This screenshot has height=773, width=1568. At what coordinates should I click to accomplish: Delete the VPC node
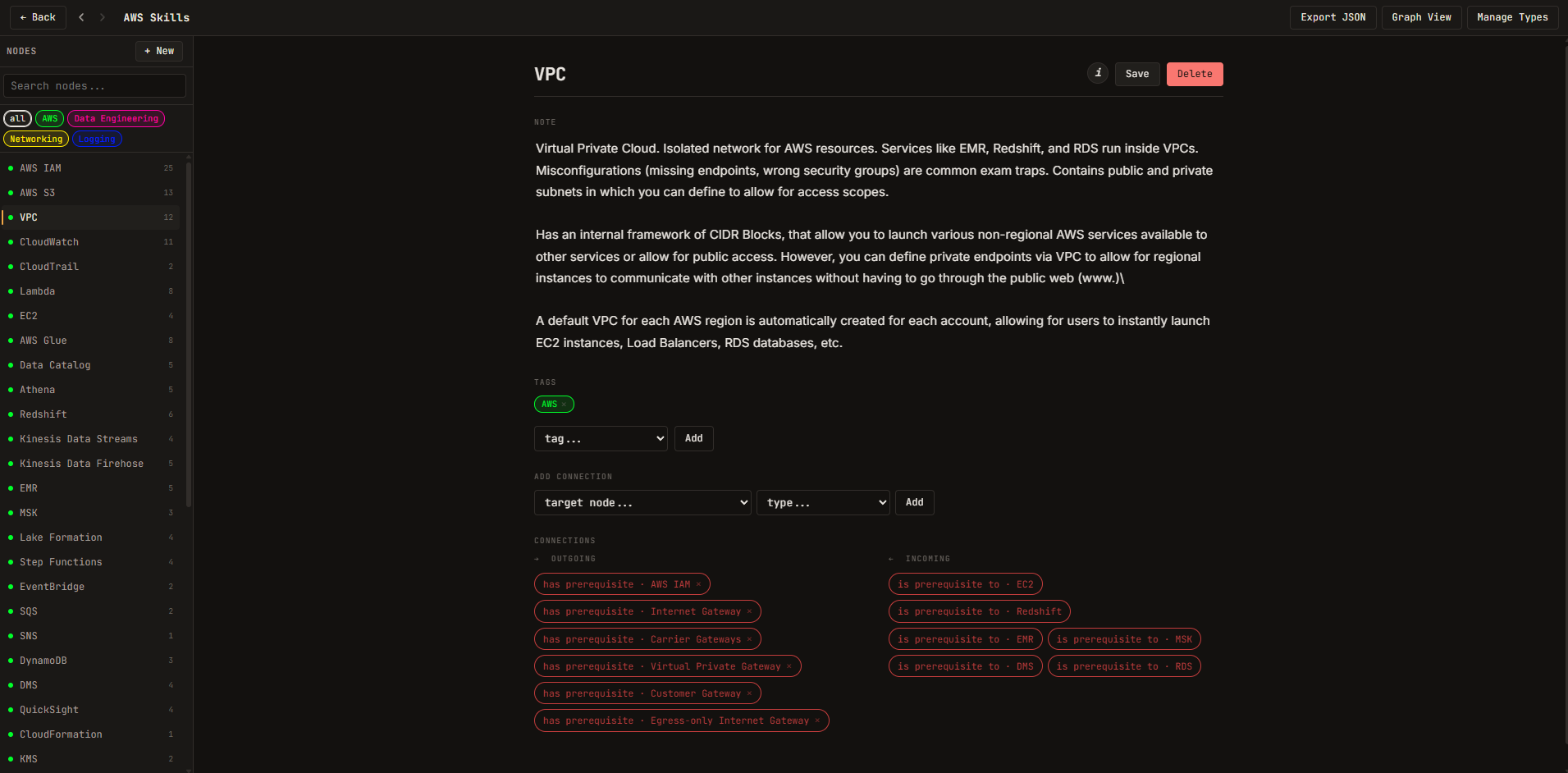1195,74
